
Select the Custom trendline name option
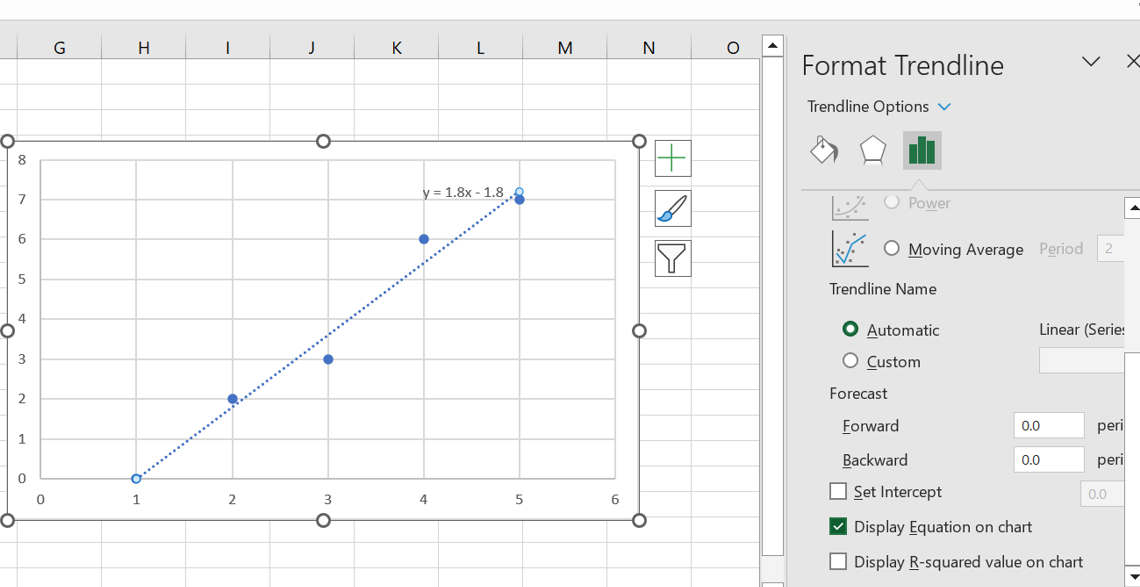click(x=850, y=360)
